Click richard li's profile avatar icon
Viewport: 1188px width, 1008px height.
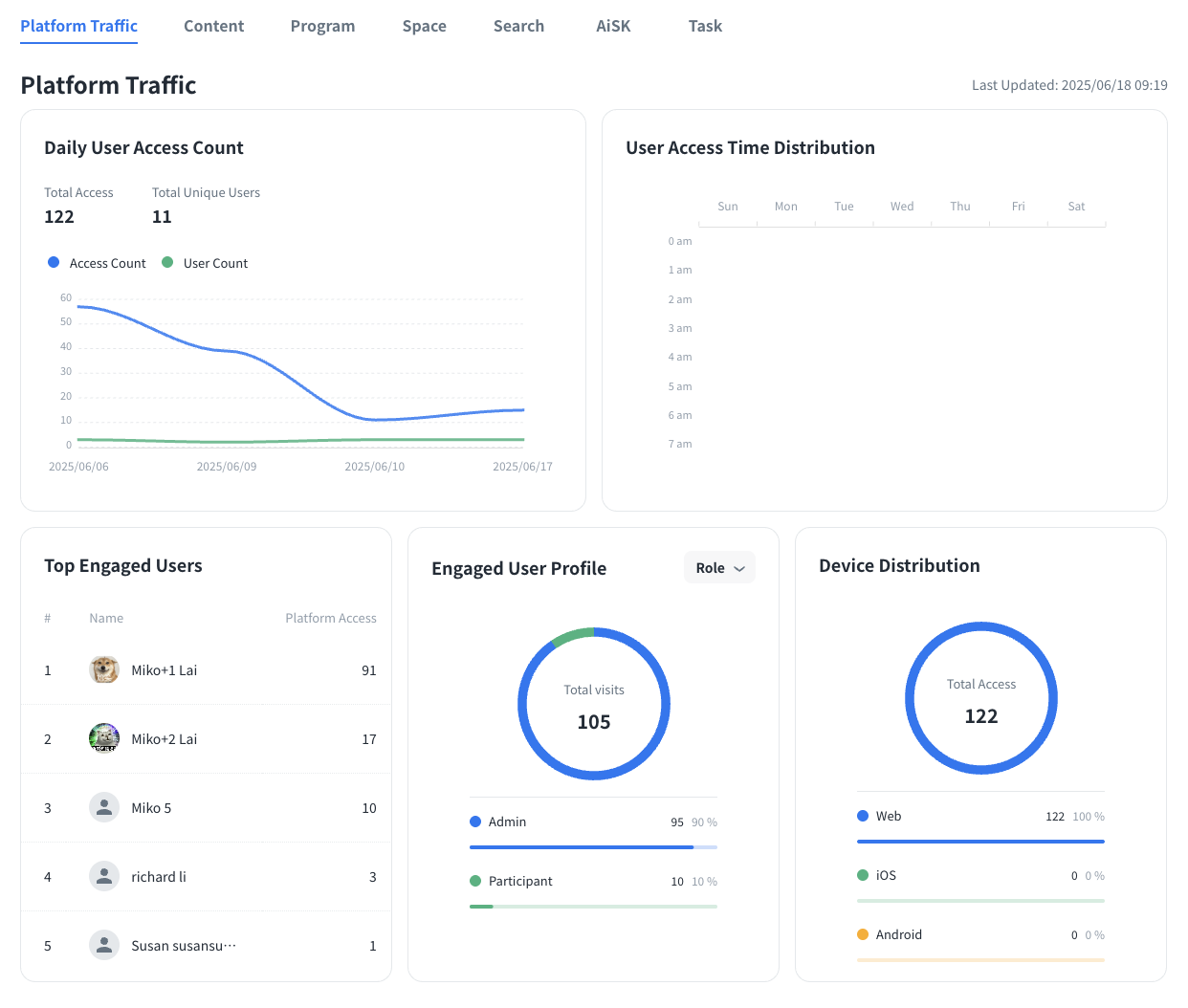pyautogui.click(x=104, y=877)
